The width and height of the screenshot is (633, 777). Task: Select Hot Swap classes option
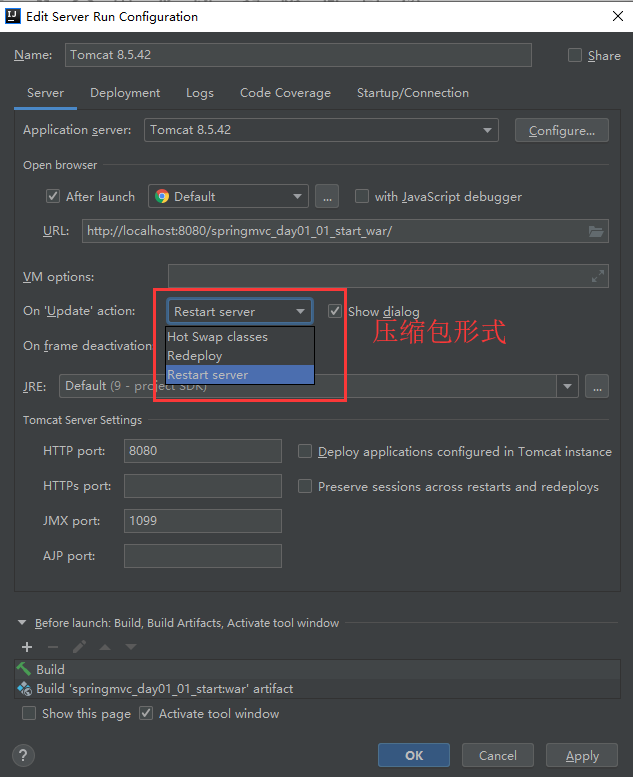click(240, 336)
